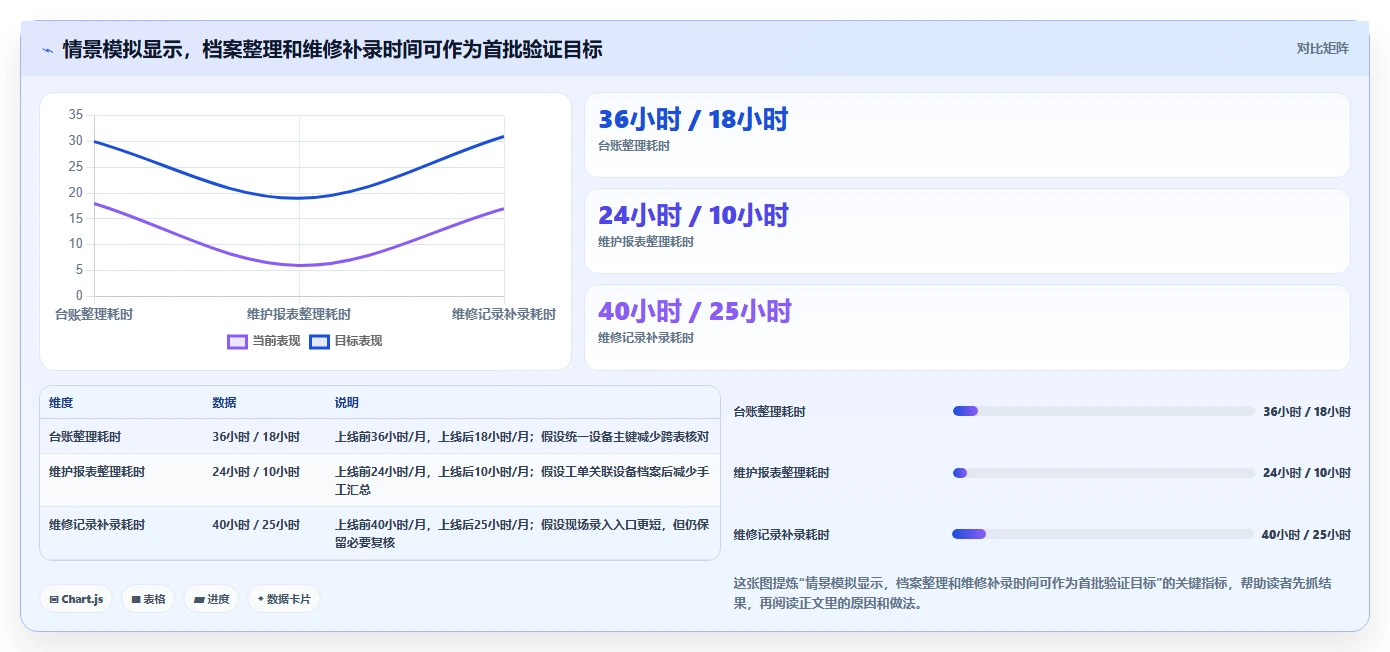This screenshot has width=1390, height=652.
Task: Click the 台账整理耗时 progress bar
Action: point(1103,411)
